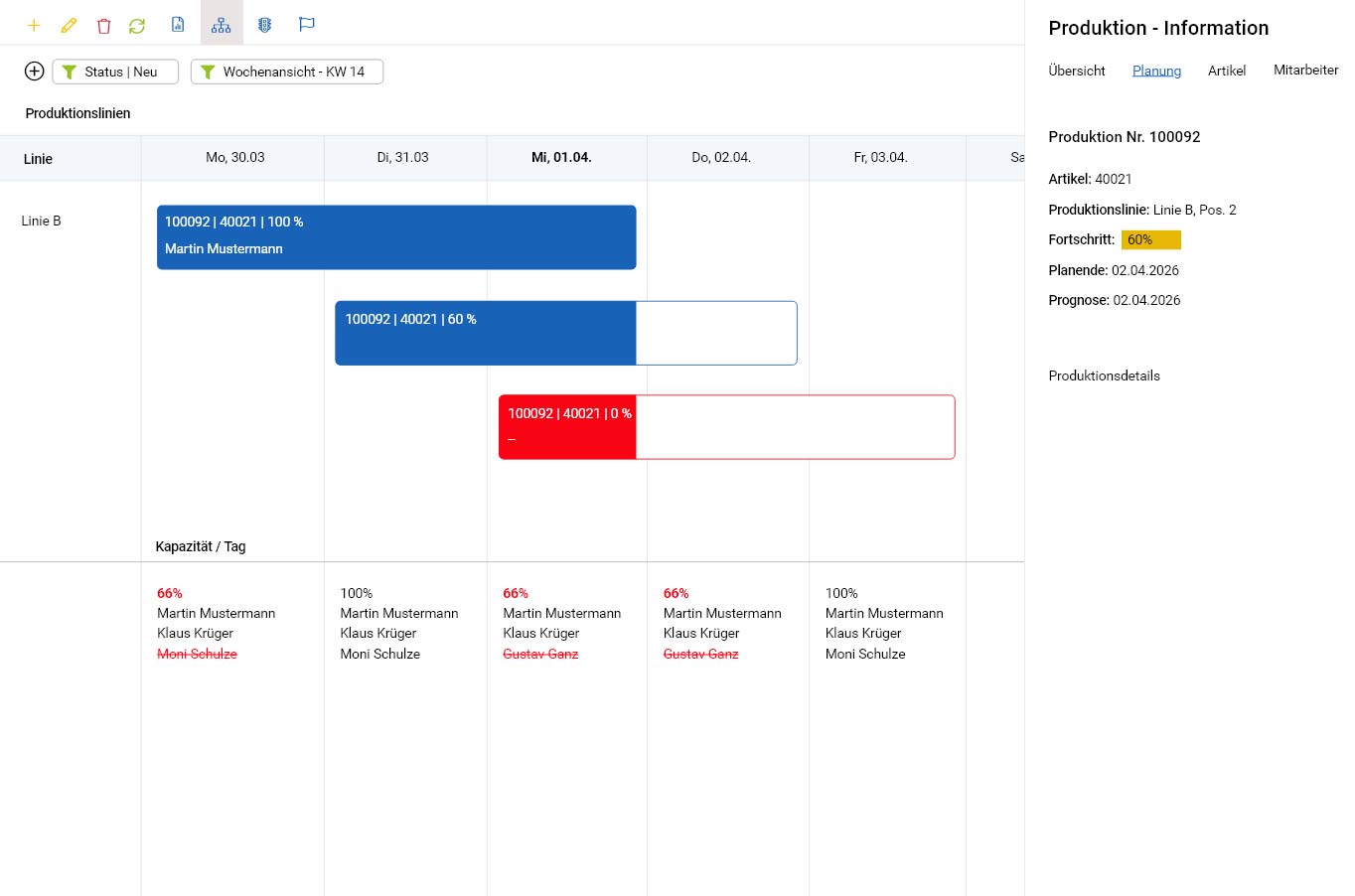Click the Mi, 01.04. day header
This screenshot has width=1355, height=896.
(561, 157)
